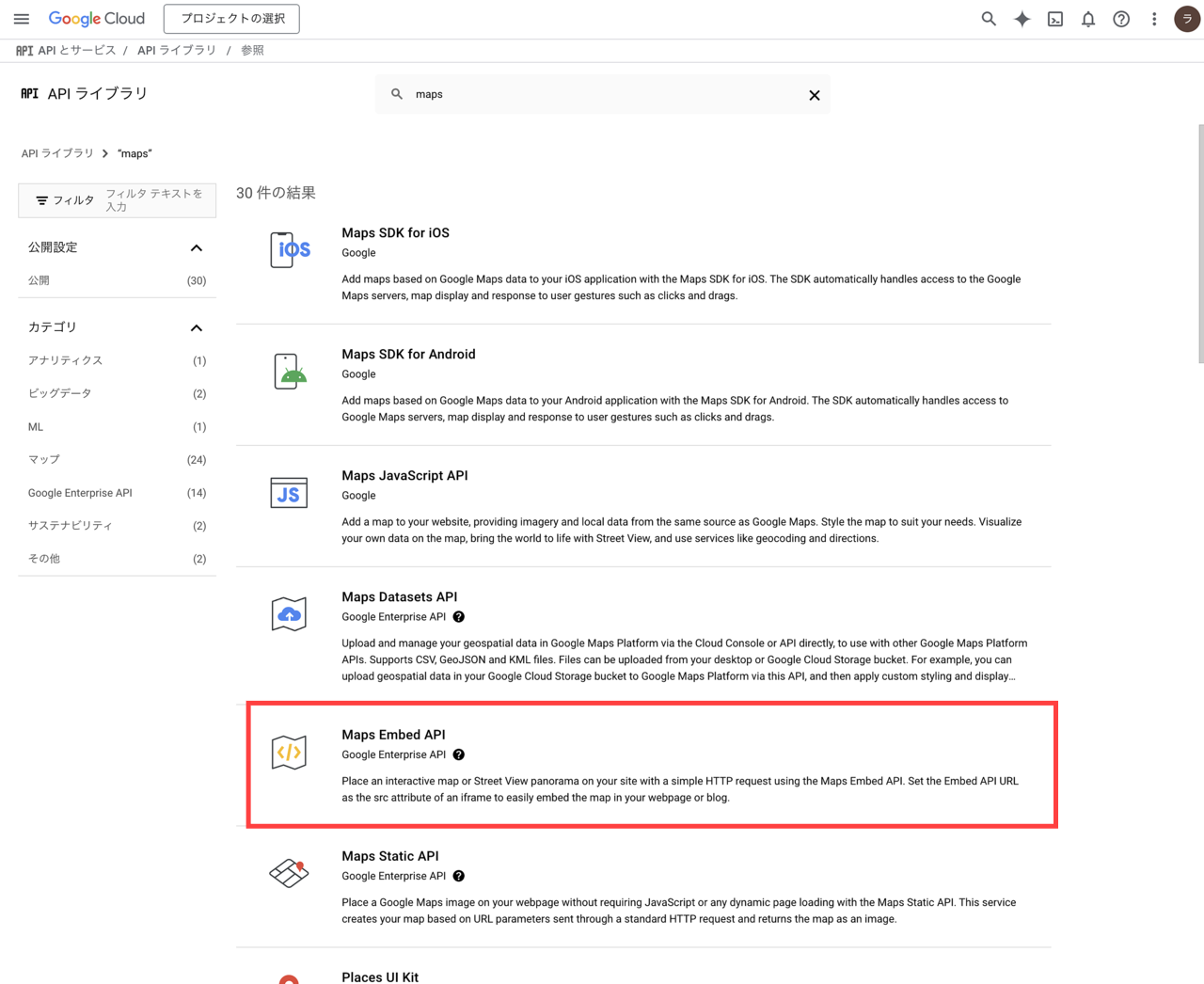This screenshot has width=1204, height=984.
Task: Click the filter text input field
Action: (157, 200)
